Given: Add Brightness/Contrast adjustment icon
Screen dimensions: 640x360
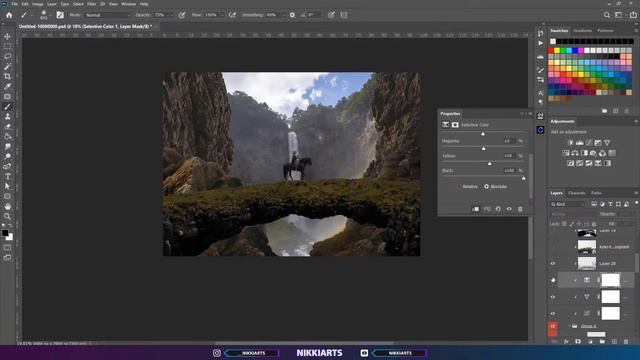Looking at the screenshot, I should point(570,142).
